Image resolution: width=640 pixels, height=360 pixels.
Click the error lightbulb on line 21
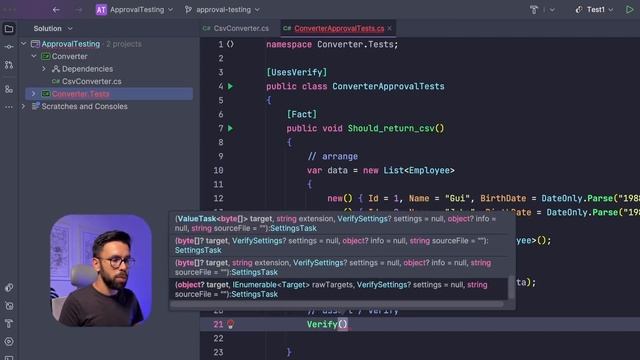click(x=231, y=324)
